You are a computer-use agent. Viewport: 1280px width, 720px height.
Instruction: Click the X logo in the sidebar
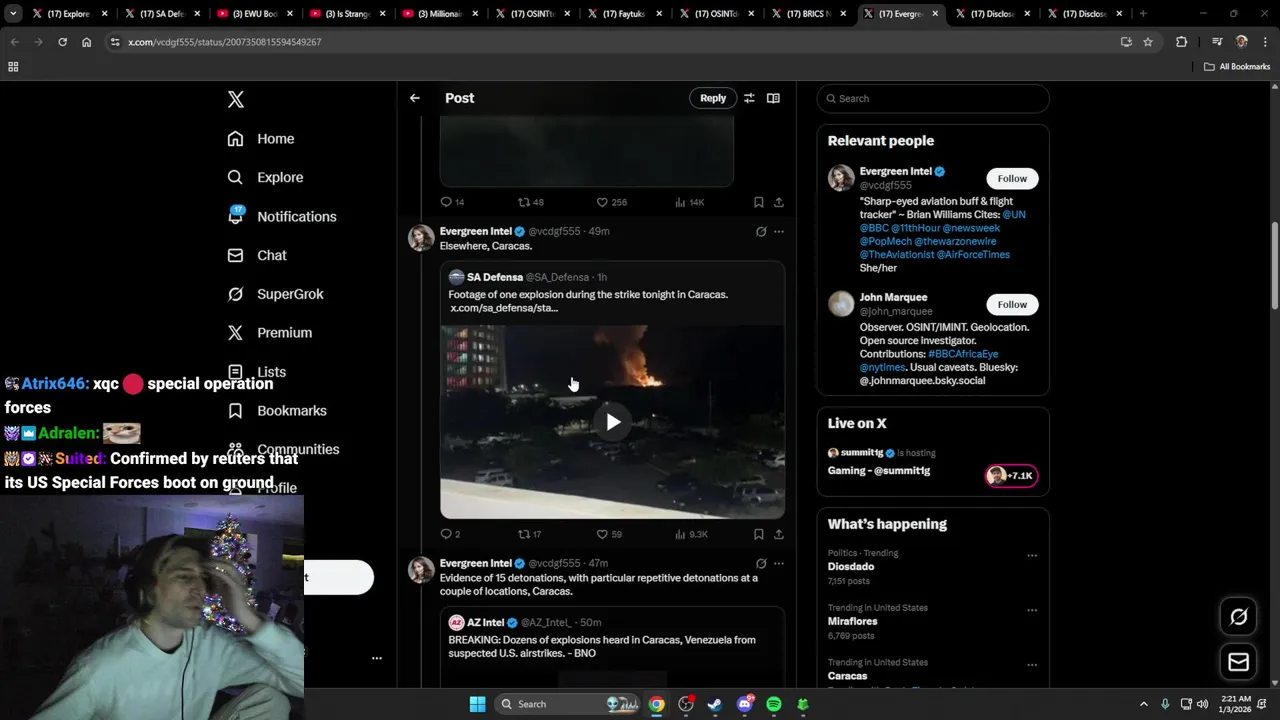click(236, 99)
